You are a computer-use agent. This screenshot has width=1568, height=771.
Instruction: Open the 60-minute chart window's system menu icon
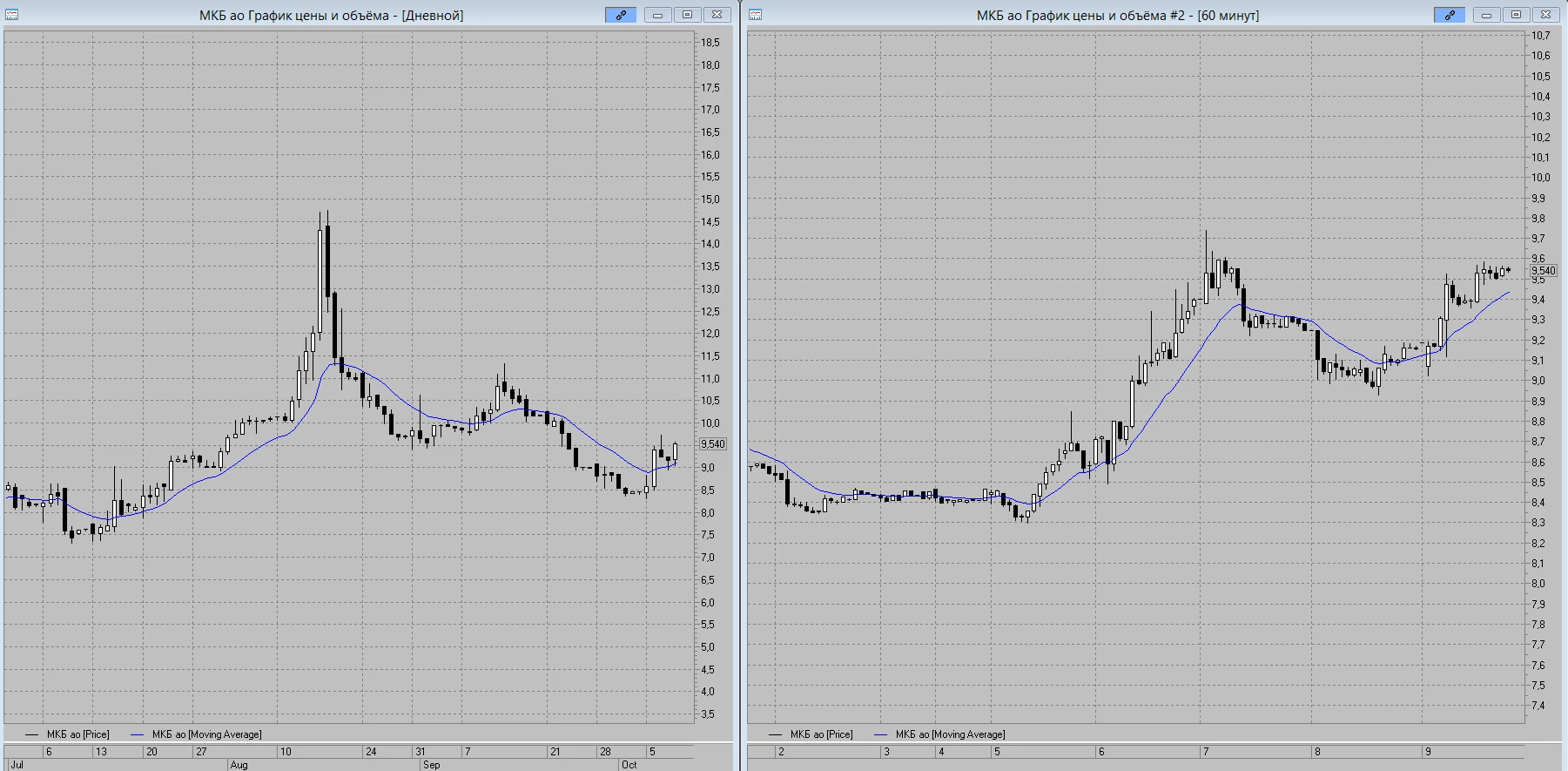755,15
